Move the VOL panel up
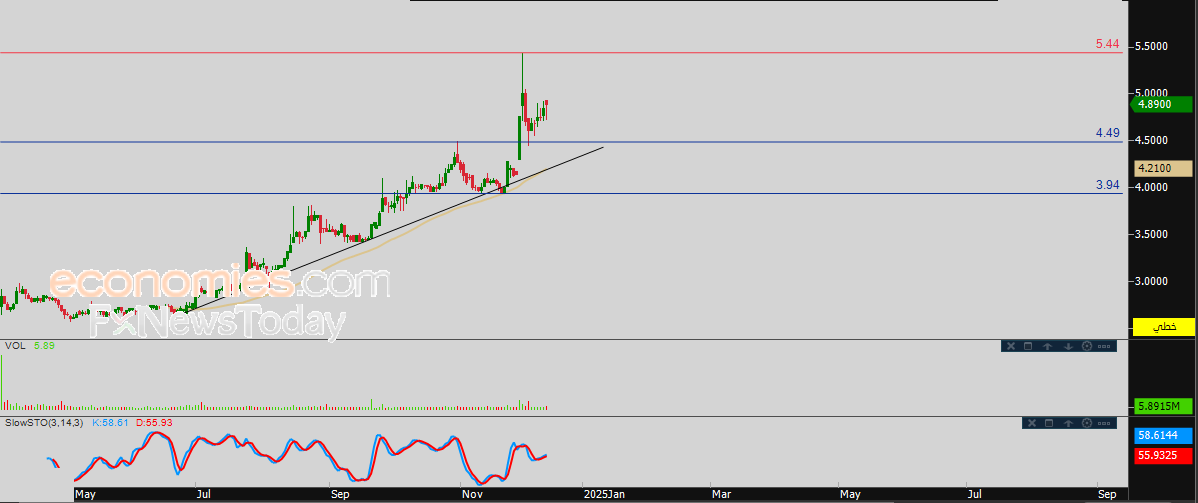Image resolution: width=1198 pixels, height=503 pixels. tap(1048, 346)
